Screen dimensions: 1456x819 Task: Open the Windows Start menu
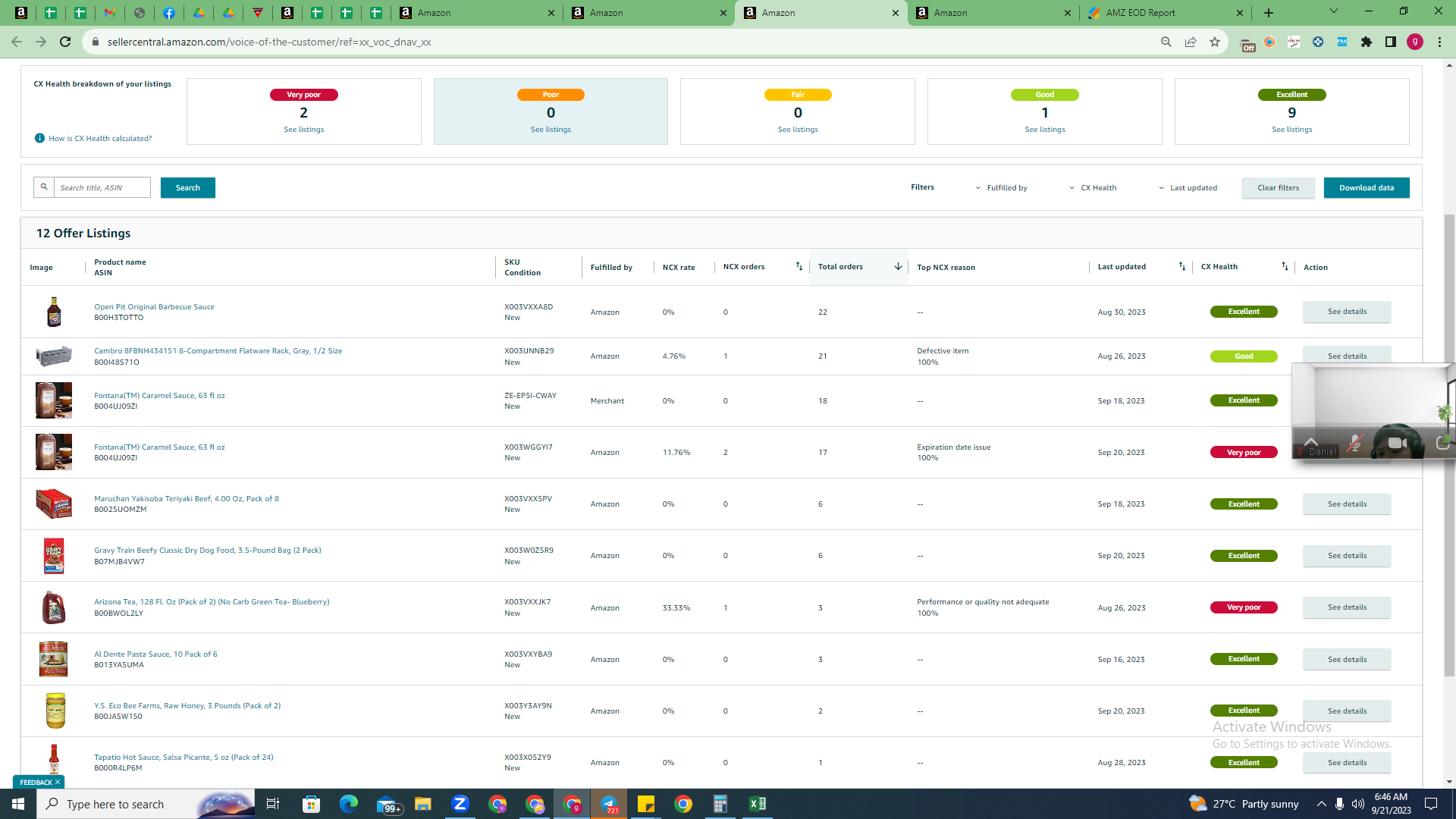[x=18, y=804]
